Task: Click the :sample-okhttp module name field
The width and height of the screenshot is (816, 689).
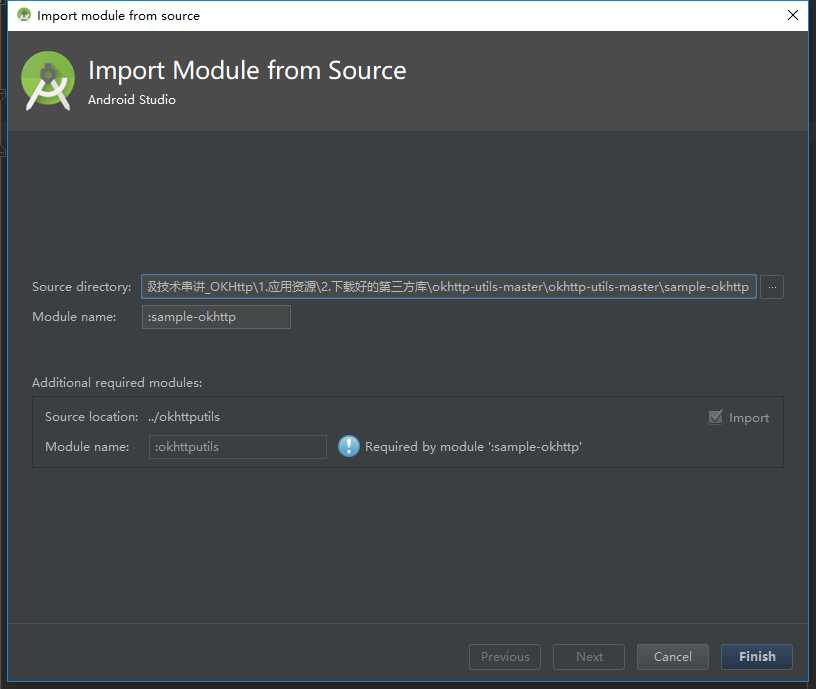Action: tap(216, 317)
